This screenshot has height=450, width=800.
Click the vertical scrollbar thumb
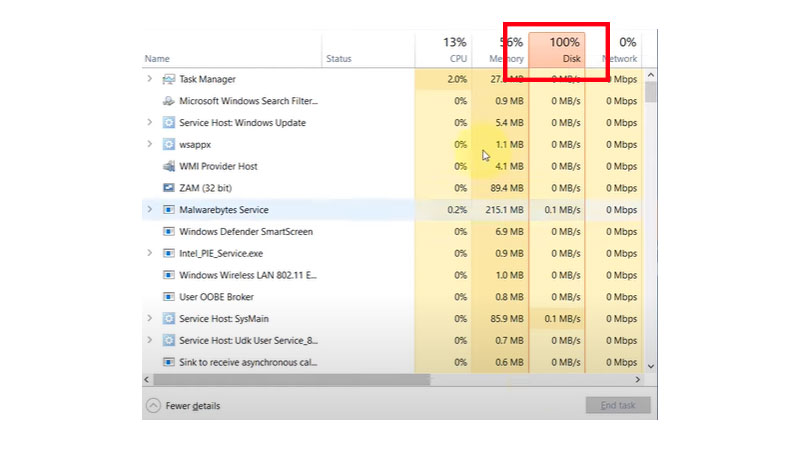(x=651, y=92)
